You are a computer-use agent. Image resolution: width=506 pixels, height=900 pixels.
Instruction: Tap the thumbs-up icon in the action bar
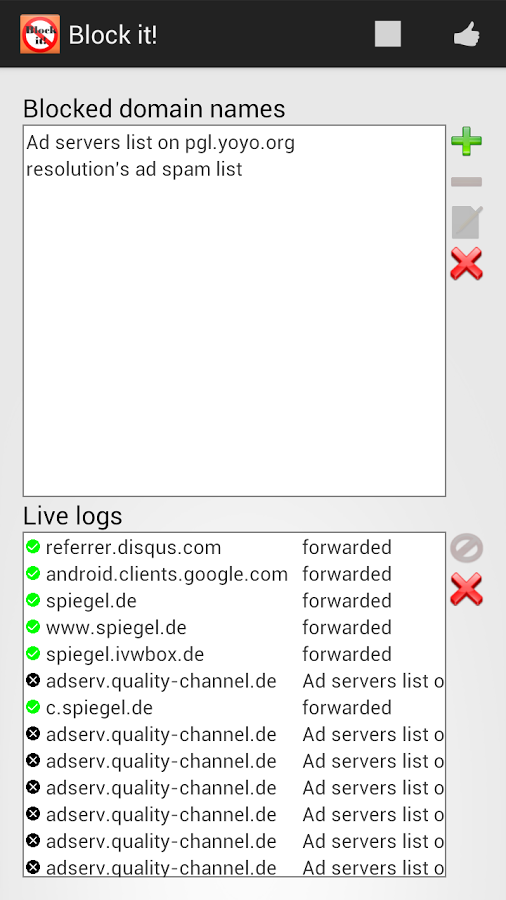tap(466, 34)
